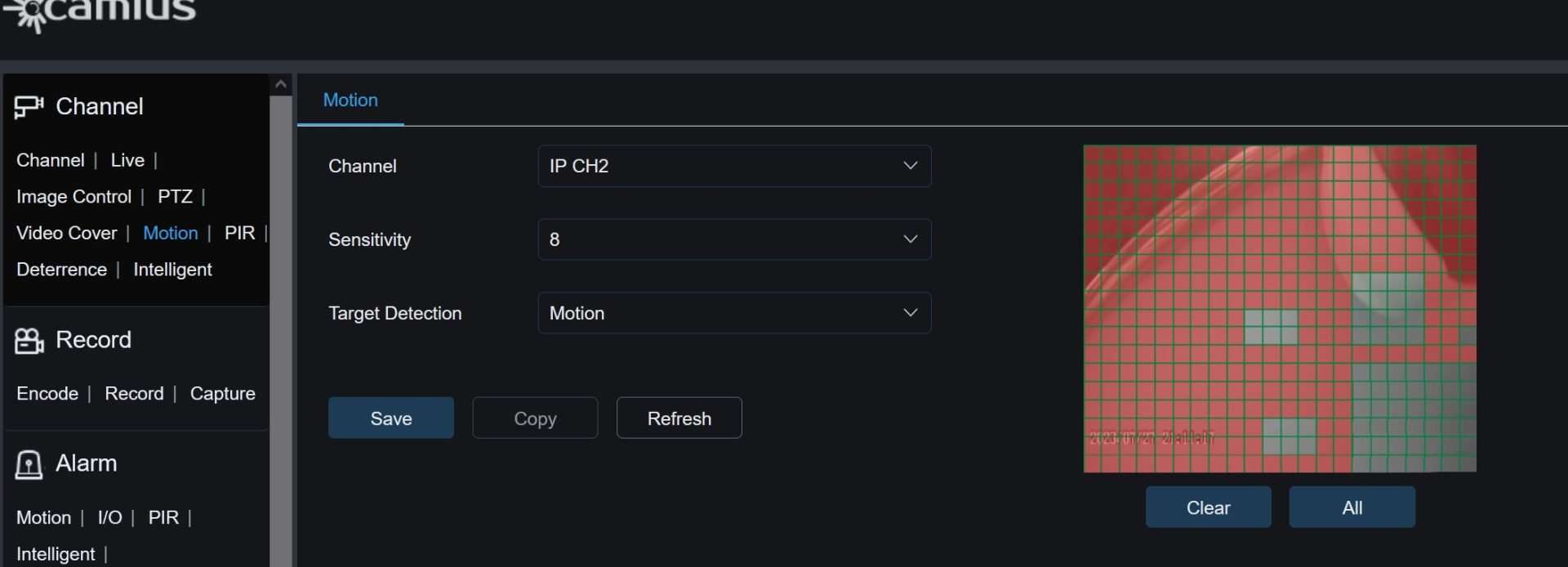The image size is (1568, 567).
Task: Open Video Cover settings
Action: coord(68,233)
